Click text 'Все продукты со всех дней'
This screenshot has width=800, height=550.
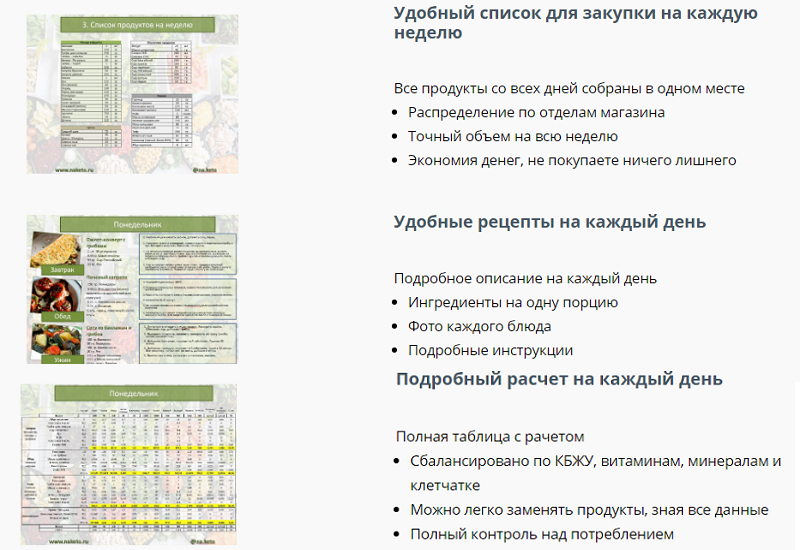[x=568, y=88]
